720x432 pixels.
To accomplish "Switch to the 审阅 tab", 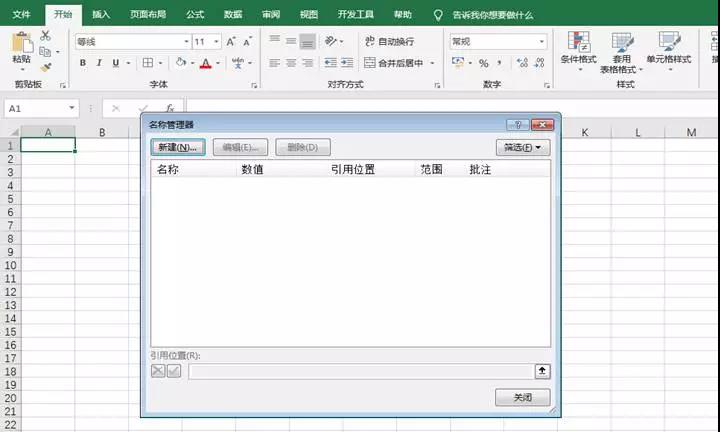I will 271,15.
